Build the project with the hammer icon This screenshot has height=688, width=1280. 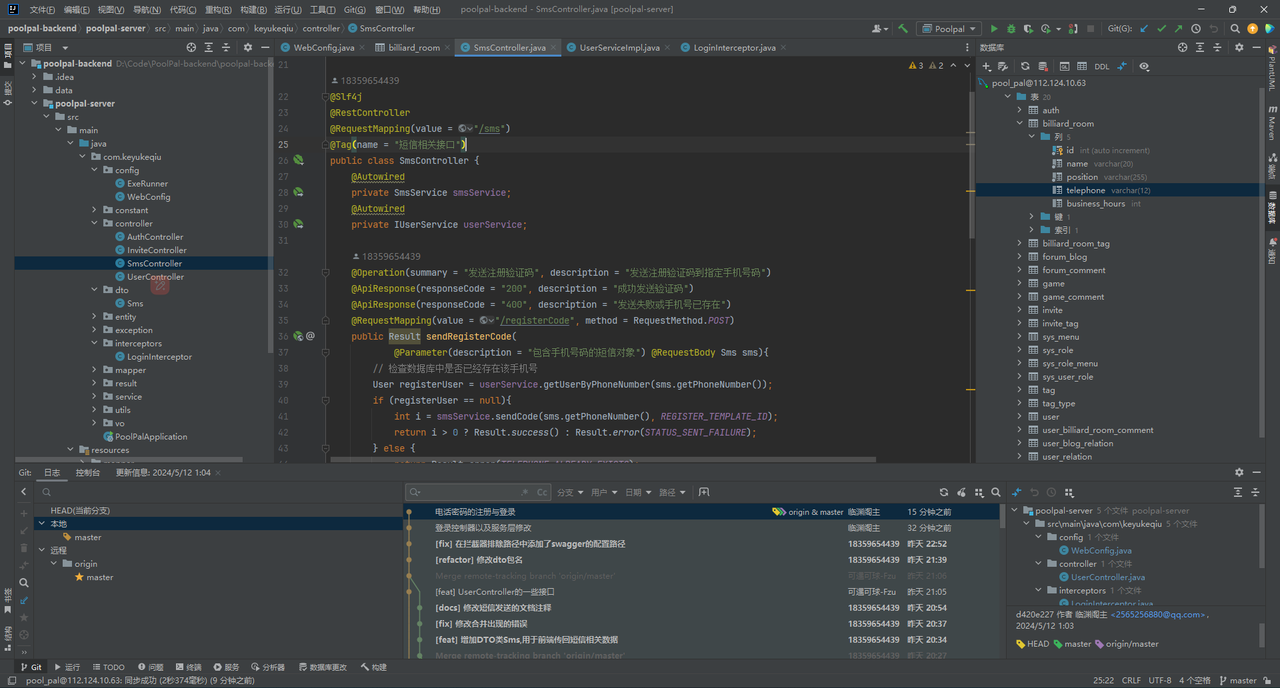(904, 29)
